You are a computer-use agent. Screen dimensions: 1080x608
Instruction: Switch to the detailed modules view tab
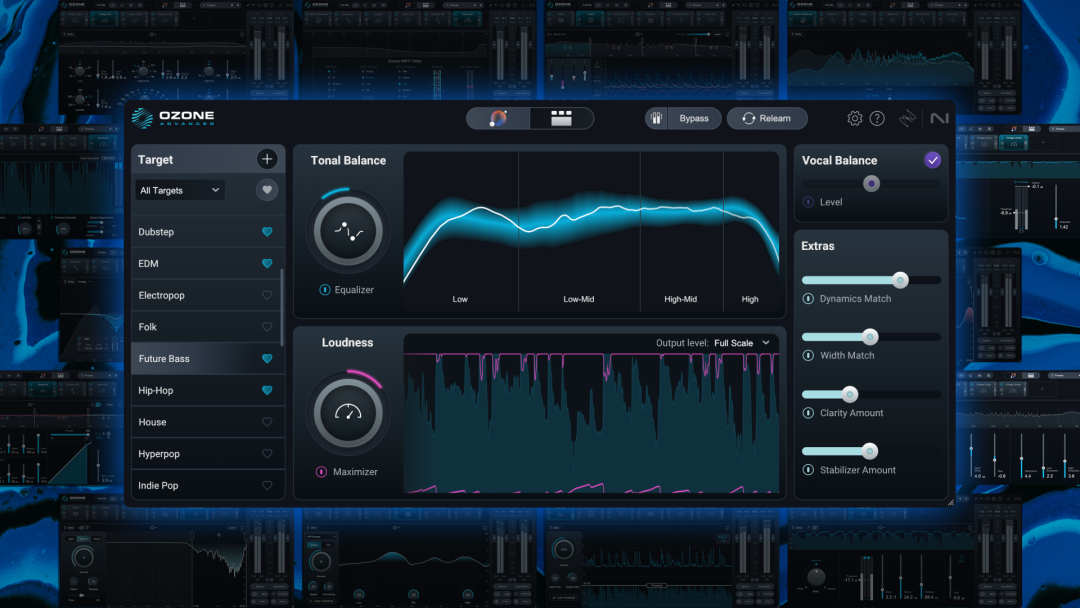click(x=561, y=118)
